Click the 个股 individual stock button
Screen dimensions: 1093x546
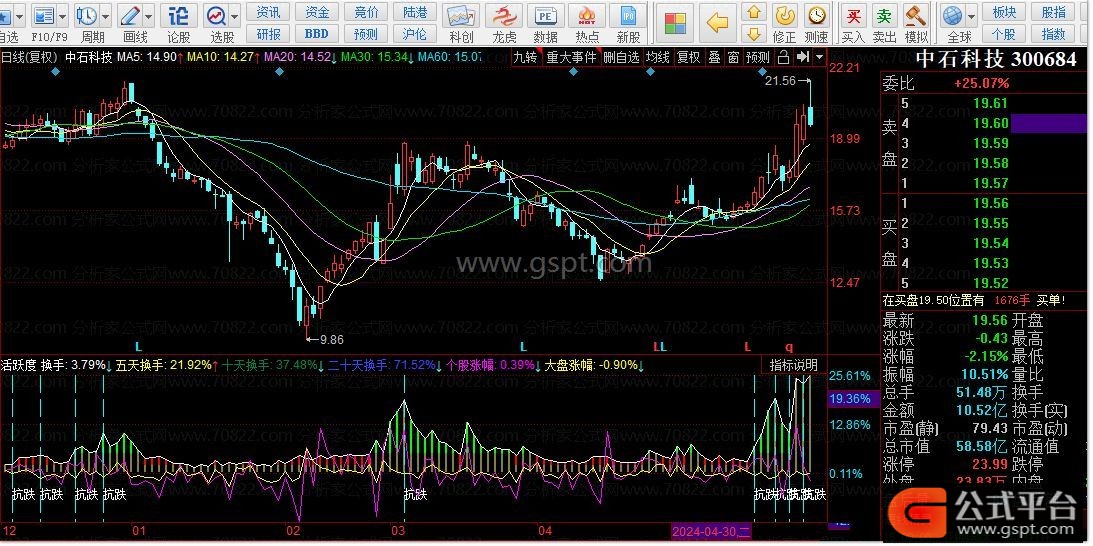(x=1004, y=33)
